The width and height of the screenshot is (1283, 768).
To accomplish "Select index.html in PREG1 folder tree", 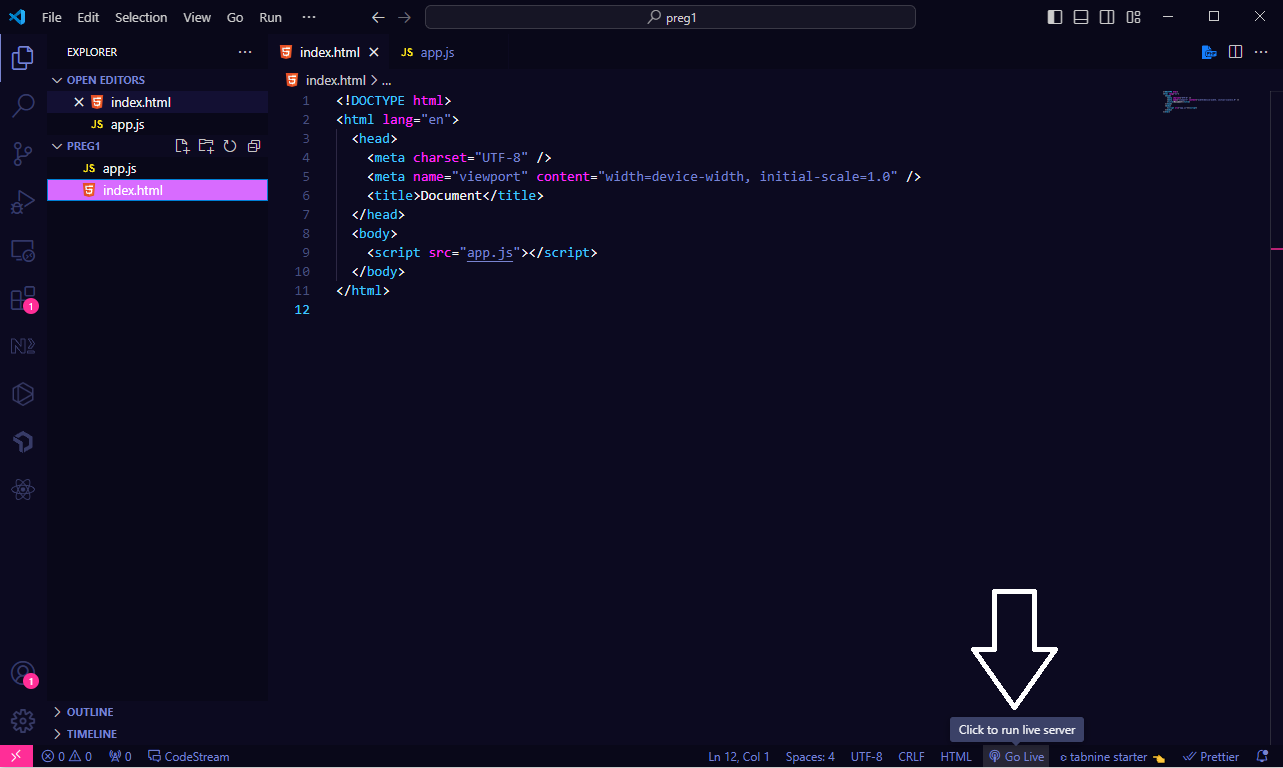I will click(x=157, y=190).
